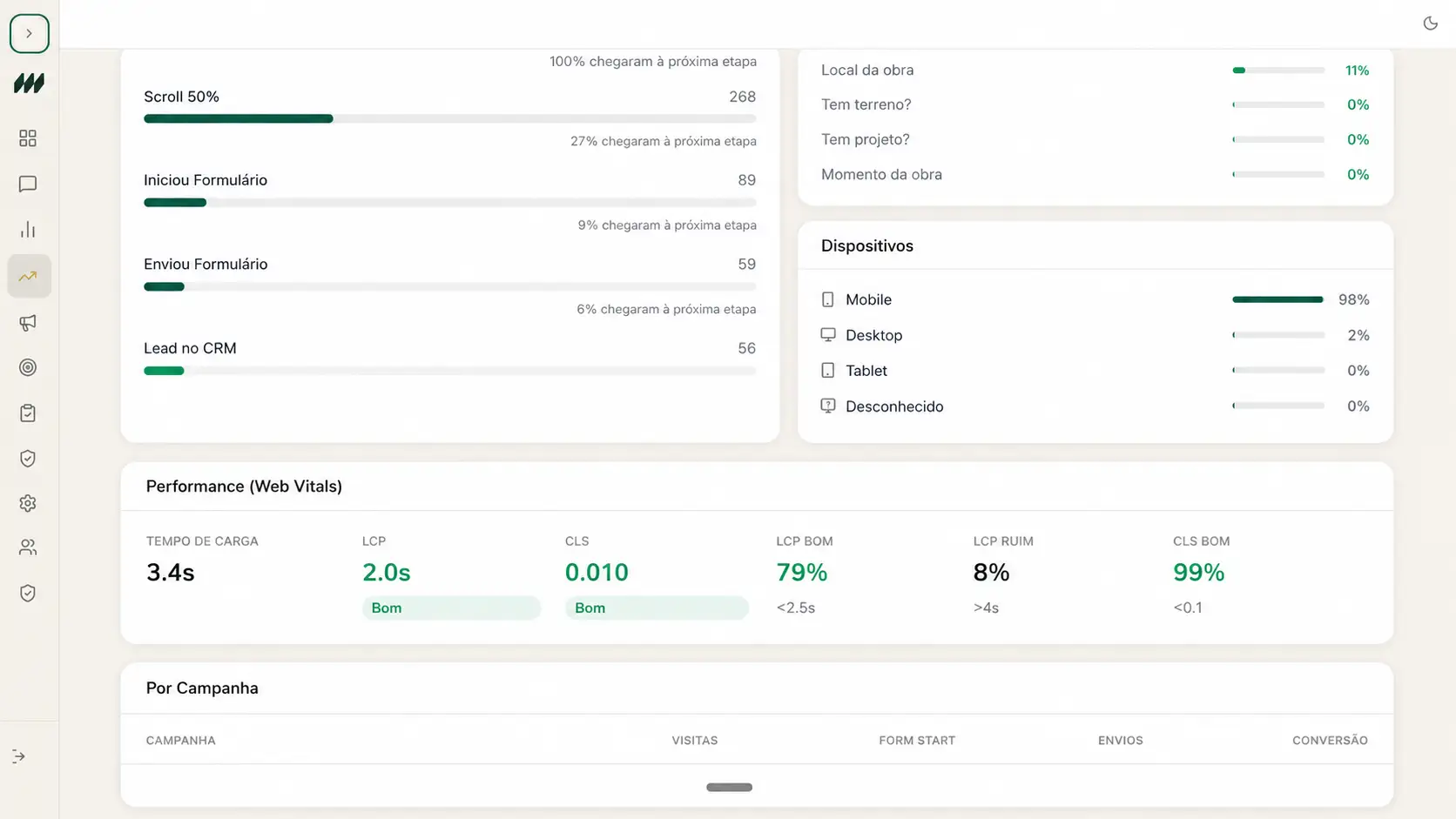The width and height of the screenshot is (1456, 819).
Task: Click the 9% chegaram à próxima etapa note
Action: 667,225
